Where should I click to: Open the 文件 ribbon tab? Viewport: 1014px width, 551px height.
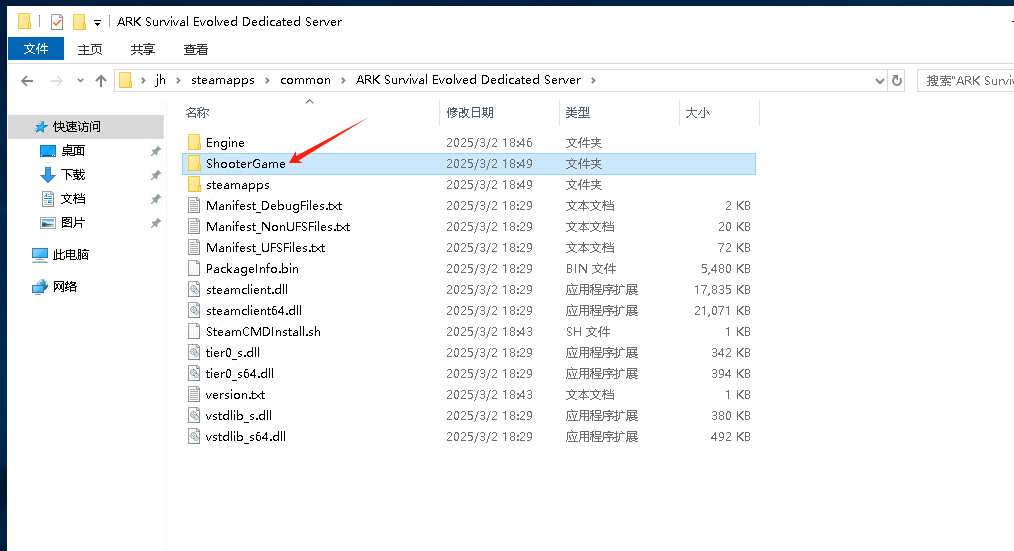click(x=36, y=49)
